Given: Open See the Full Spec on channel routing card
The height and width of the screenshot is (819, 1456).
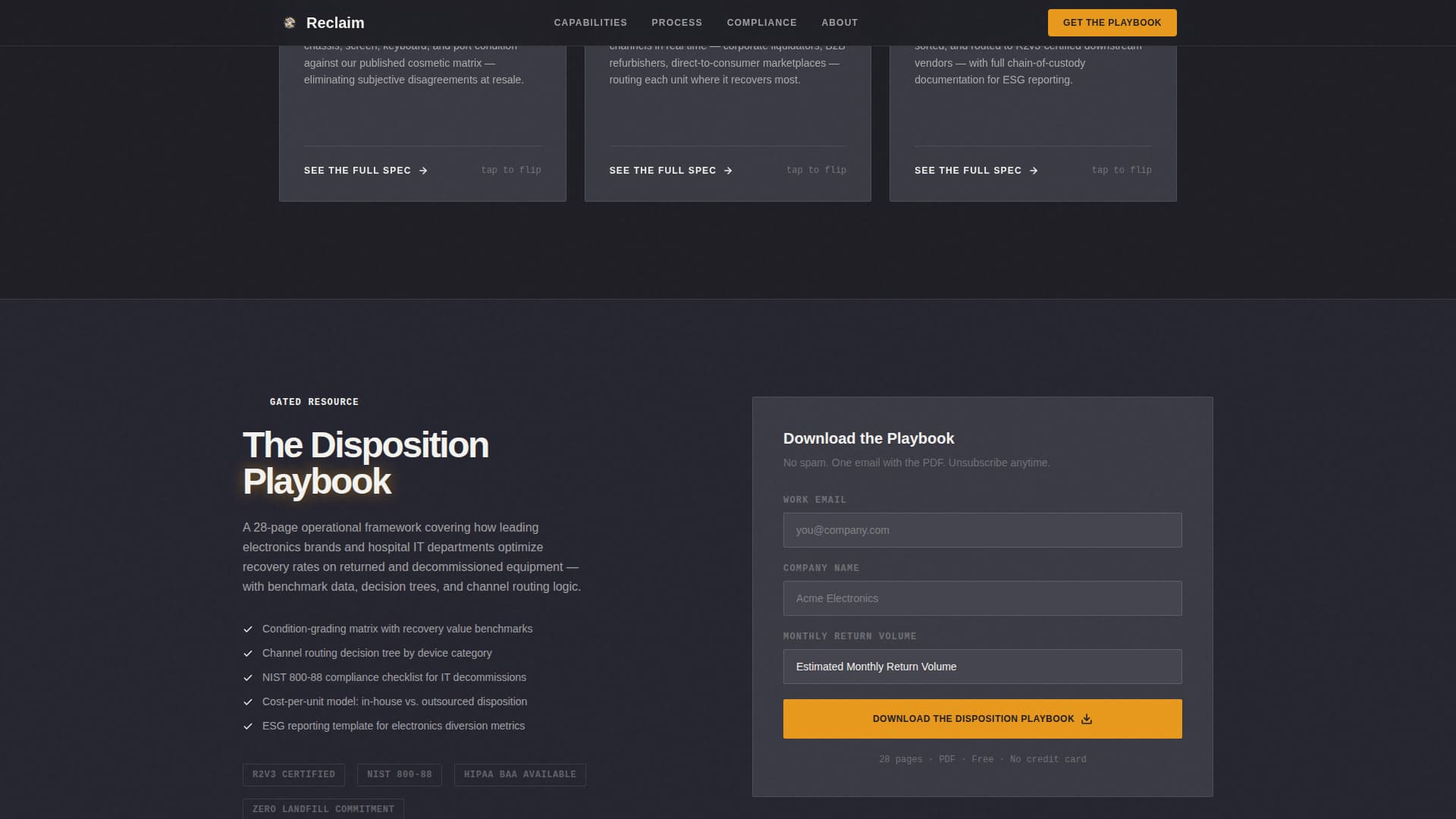Looking at the screenshot, I should coord(670,171).
